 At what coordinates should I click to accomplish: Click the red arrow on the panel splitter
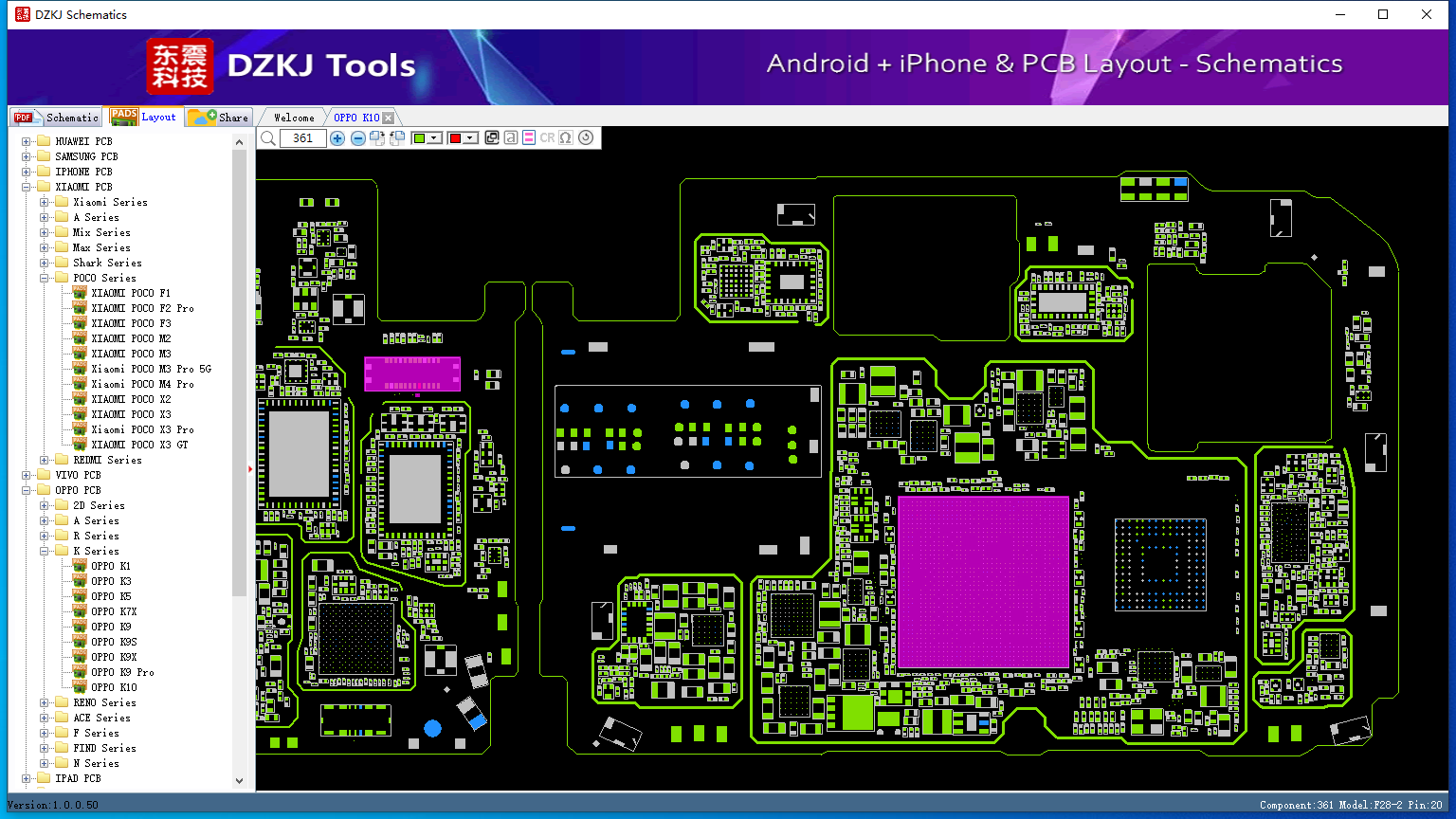coord(250,468)
